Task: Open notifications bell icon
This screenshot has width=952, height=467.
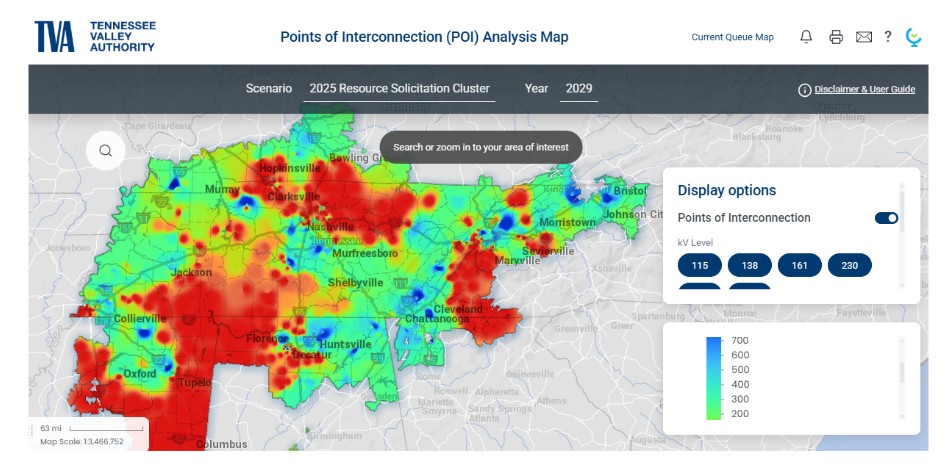Action: click(x=806, y=37)
